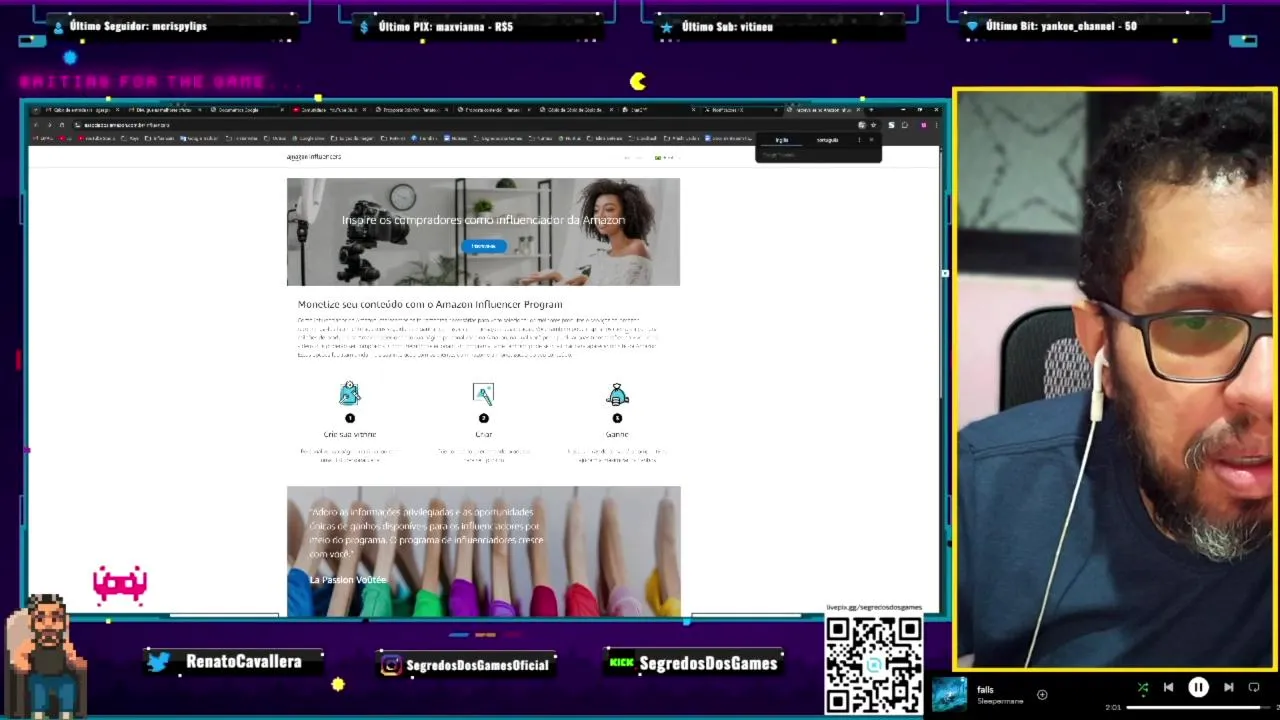
Task: Click the browser forward arrow
Action: tap(49, 125)
